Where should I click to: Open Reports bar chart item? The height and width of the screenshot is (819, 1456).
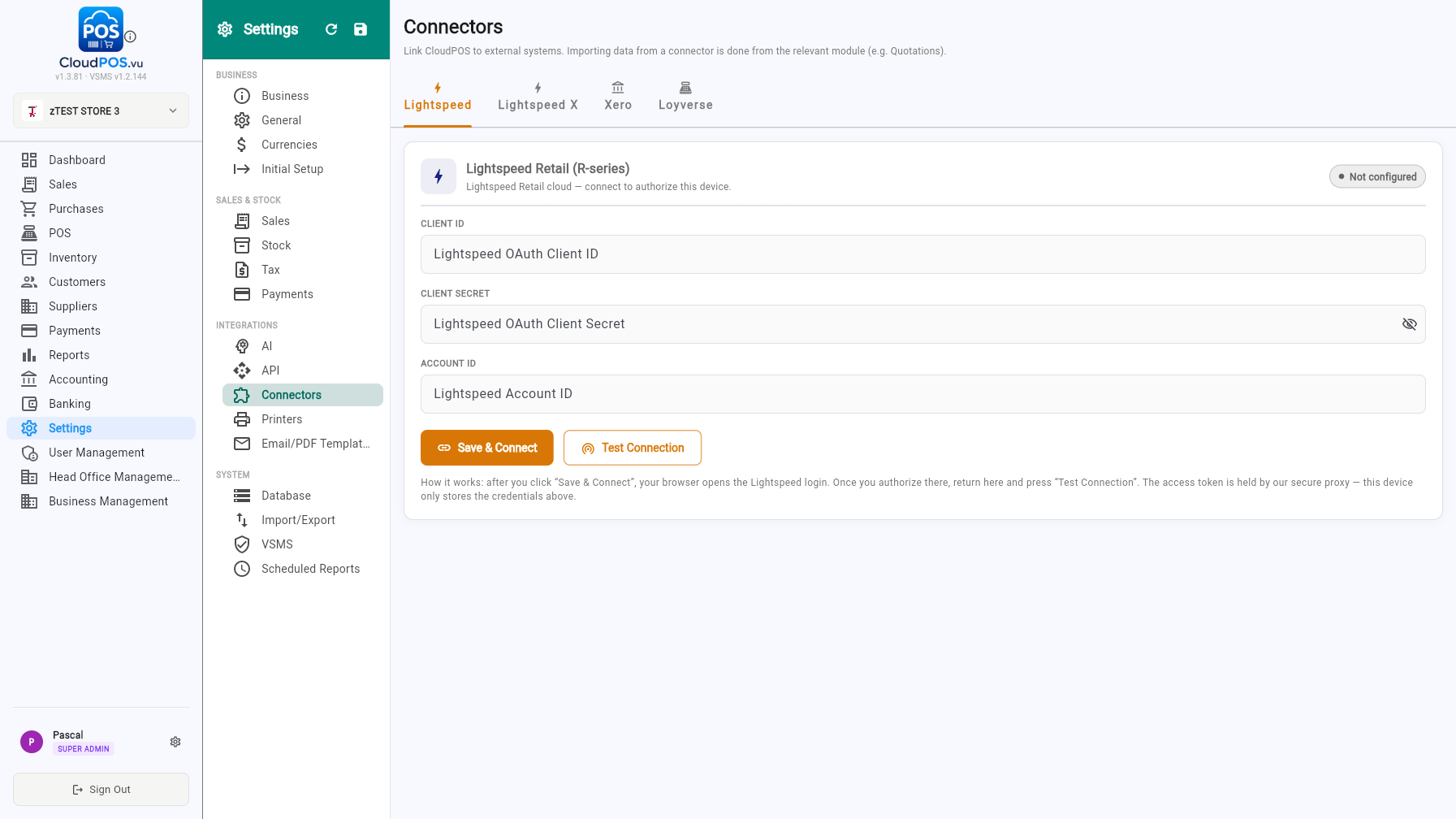coord(101,355)
